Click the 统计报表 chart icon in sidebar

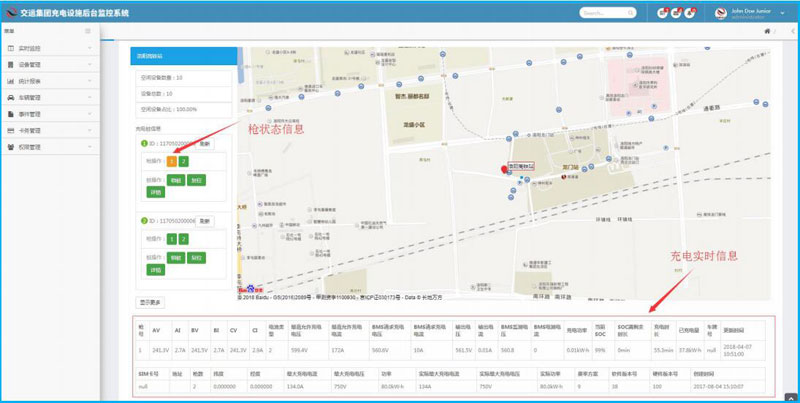(x=10, y=81)
